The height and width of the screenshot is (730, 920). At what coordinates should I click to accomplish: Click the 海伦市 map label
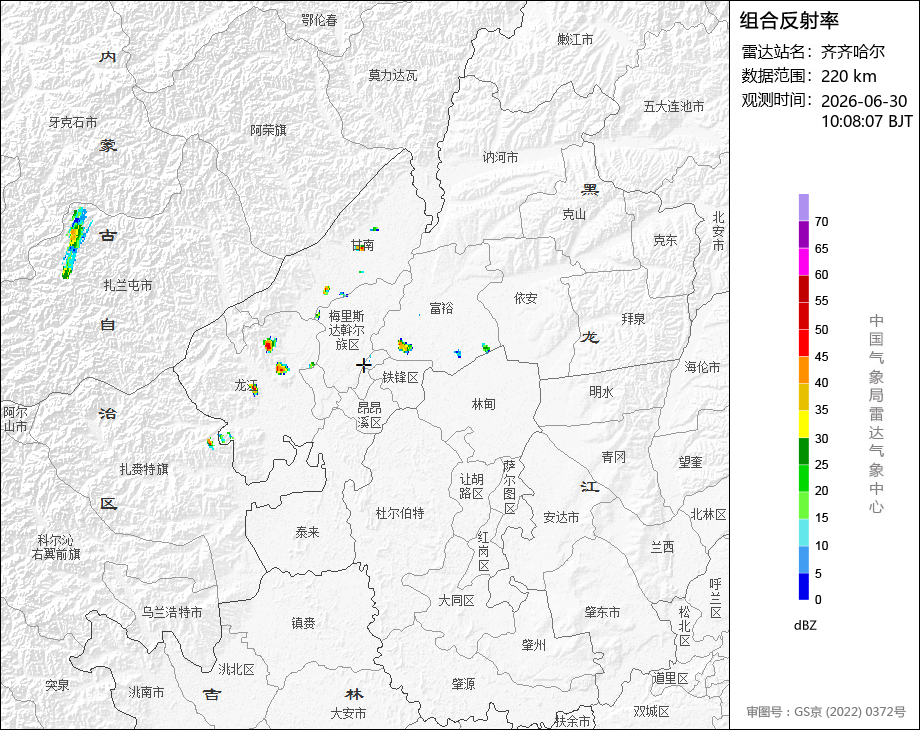(702, 367)
